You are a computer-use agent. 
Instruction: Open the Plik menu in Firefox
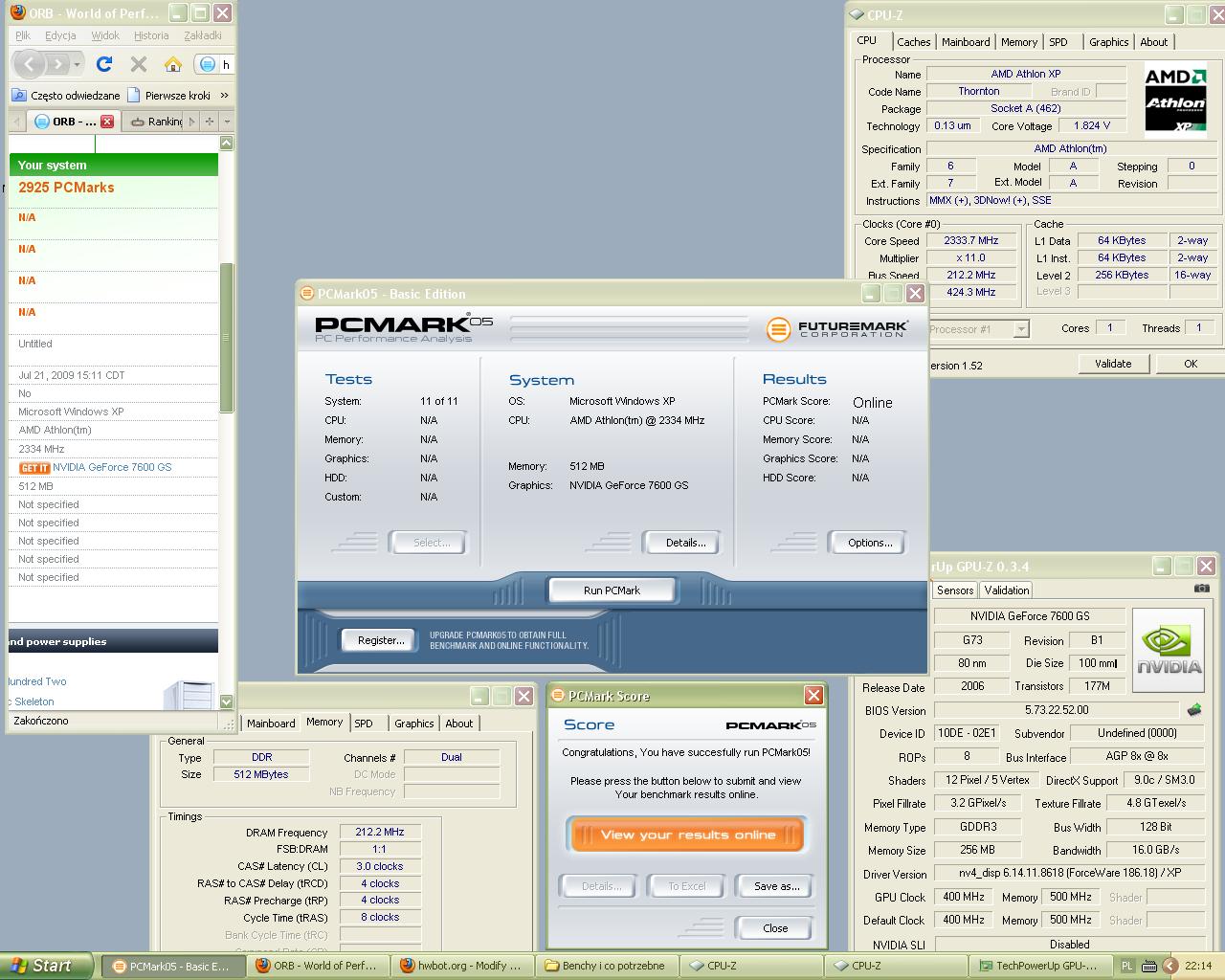(23, 35)
